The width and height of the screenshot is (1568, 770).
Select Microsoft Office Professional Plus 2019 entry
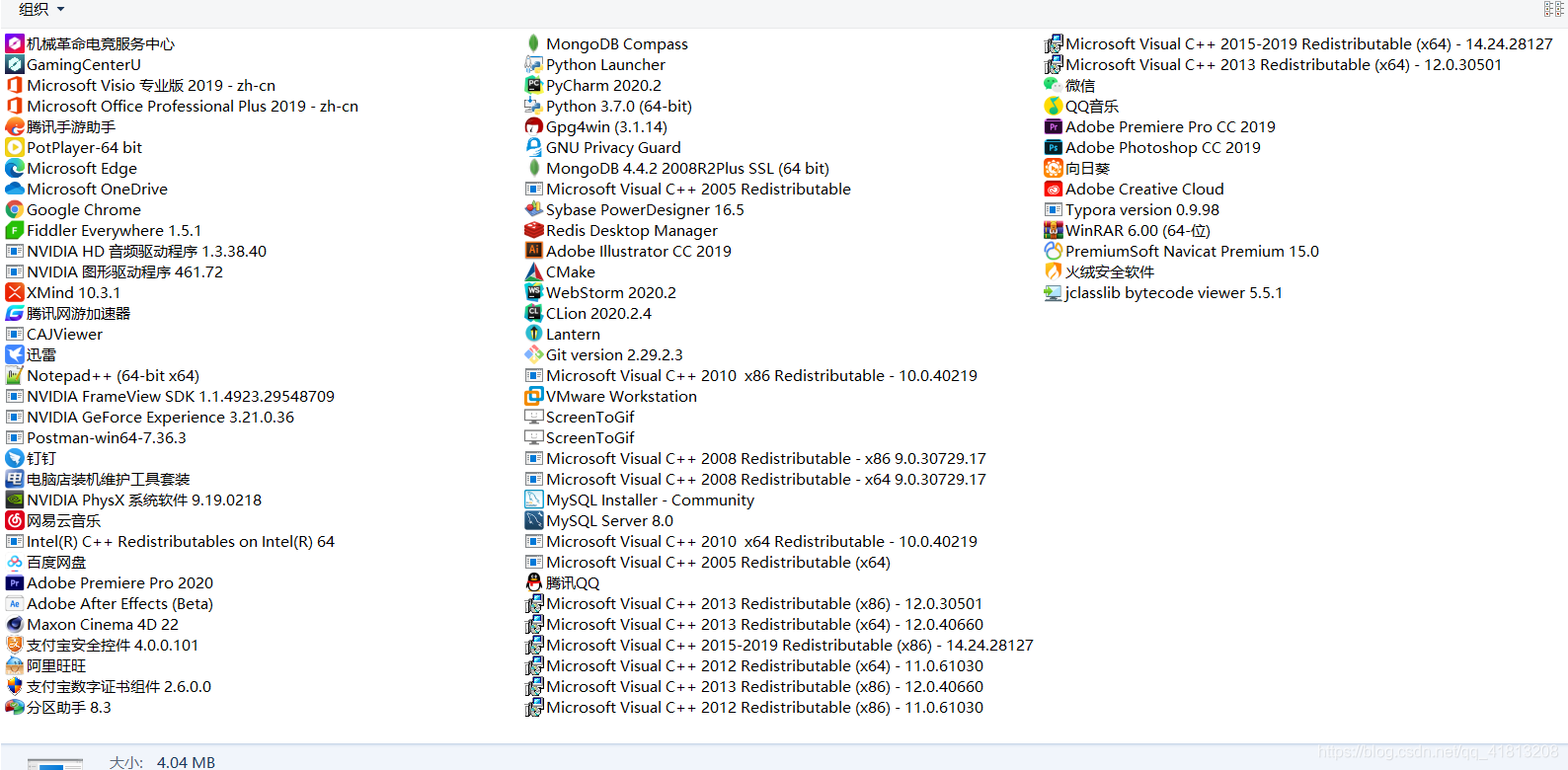click(182, 106)
